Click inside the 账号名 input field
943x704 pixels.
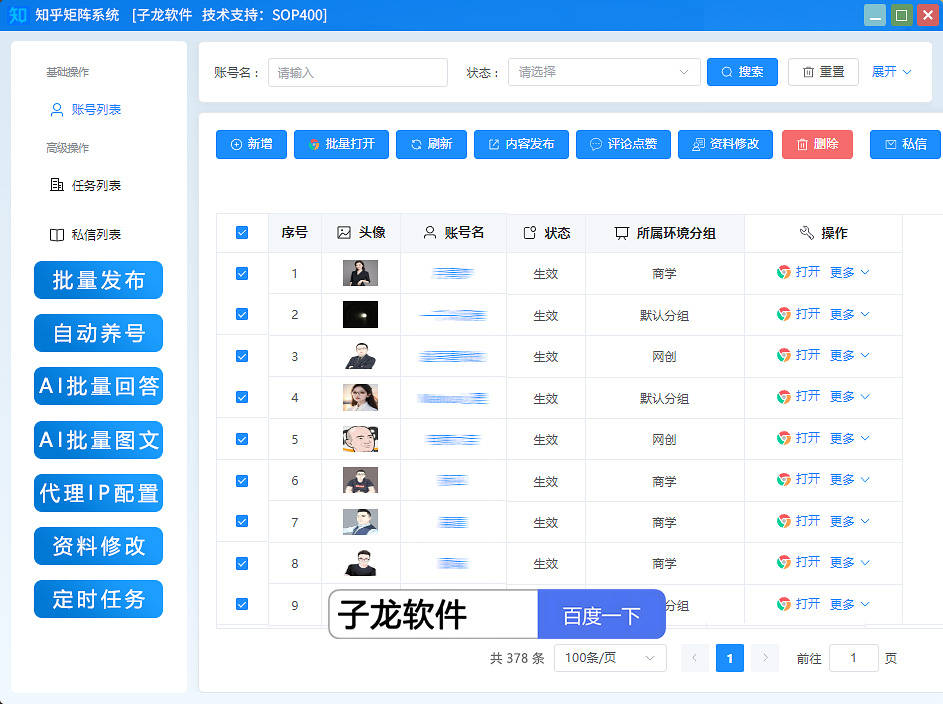click(357, 73)
